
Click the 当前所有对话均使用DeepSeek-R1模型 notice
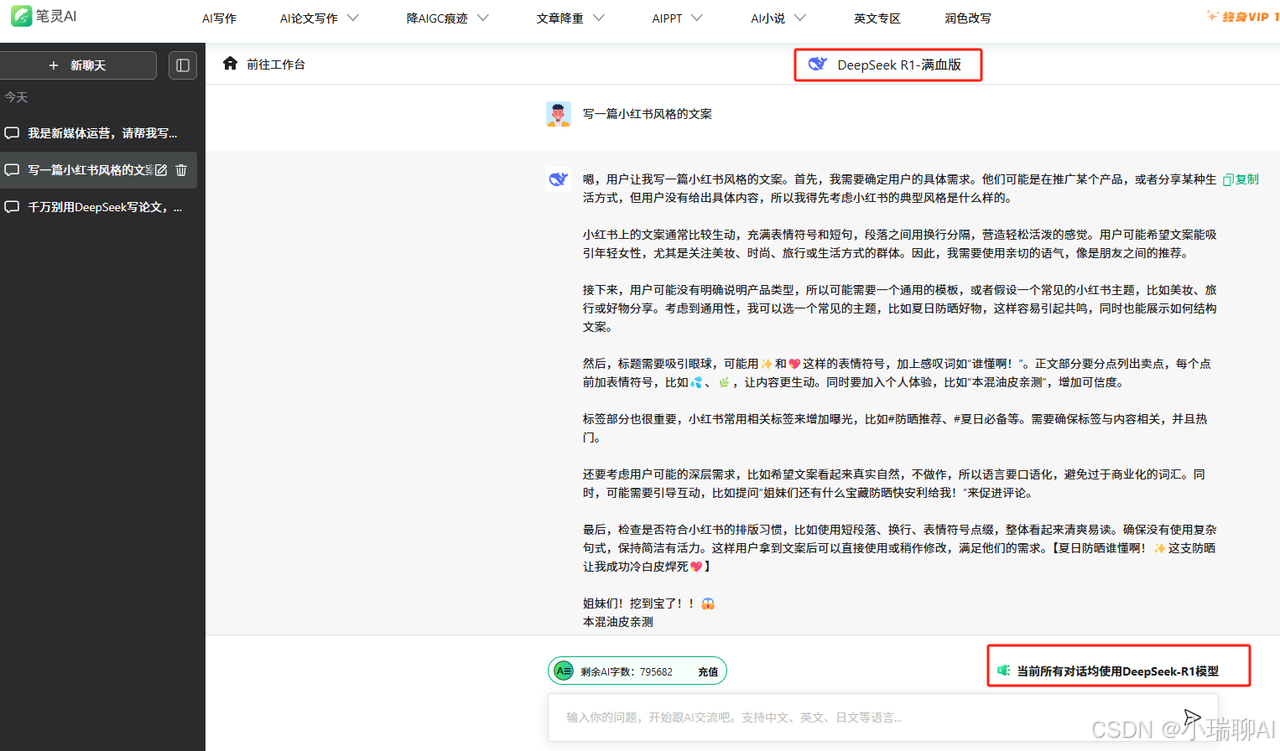coord(1117,671)
